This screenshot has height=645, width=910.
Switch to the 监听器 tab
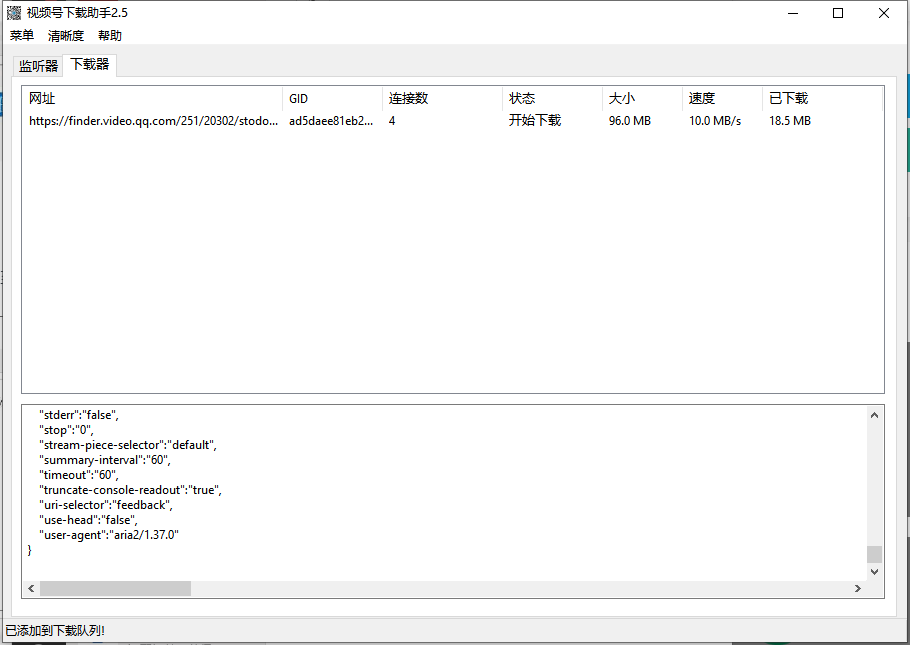(x=38, y=66)
